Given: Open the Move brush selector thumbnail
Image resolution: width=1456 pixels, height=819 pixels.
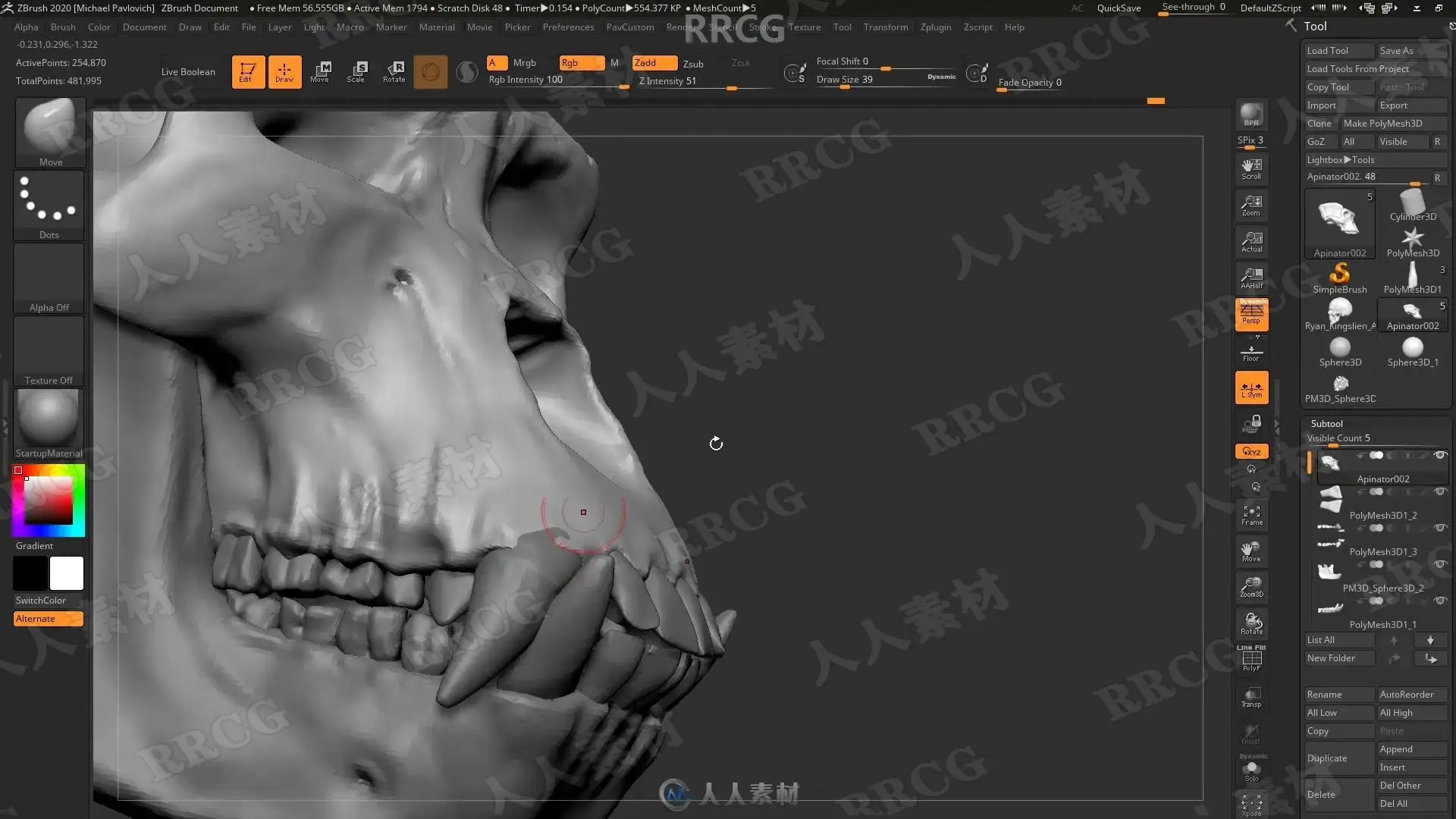Looking at the screenshot, I should pyautogui.click(x=50, y=131).
